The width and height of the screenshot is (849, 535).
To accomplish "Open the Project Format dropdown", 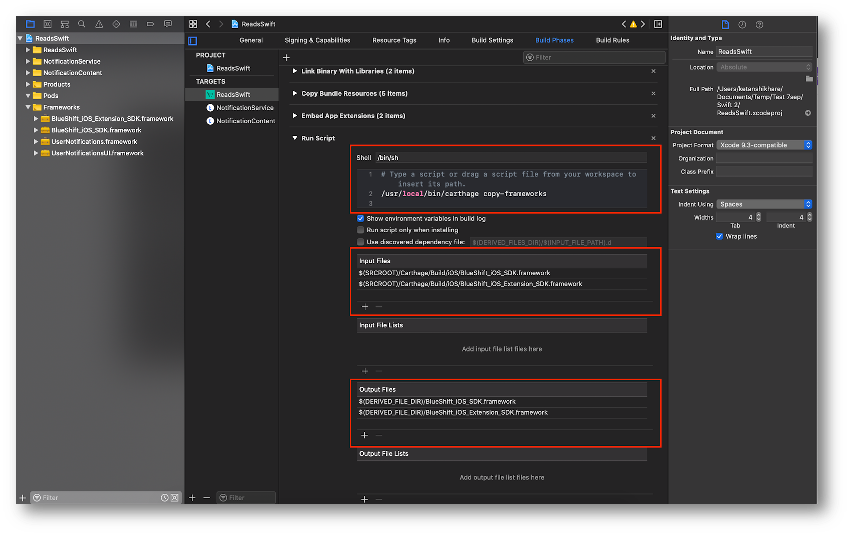I will [x=764, y=145].
